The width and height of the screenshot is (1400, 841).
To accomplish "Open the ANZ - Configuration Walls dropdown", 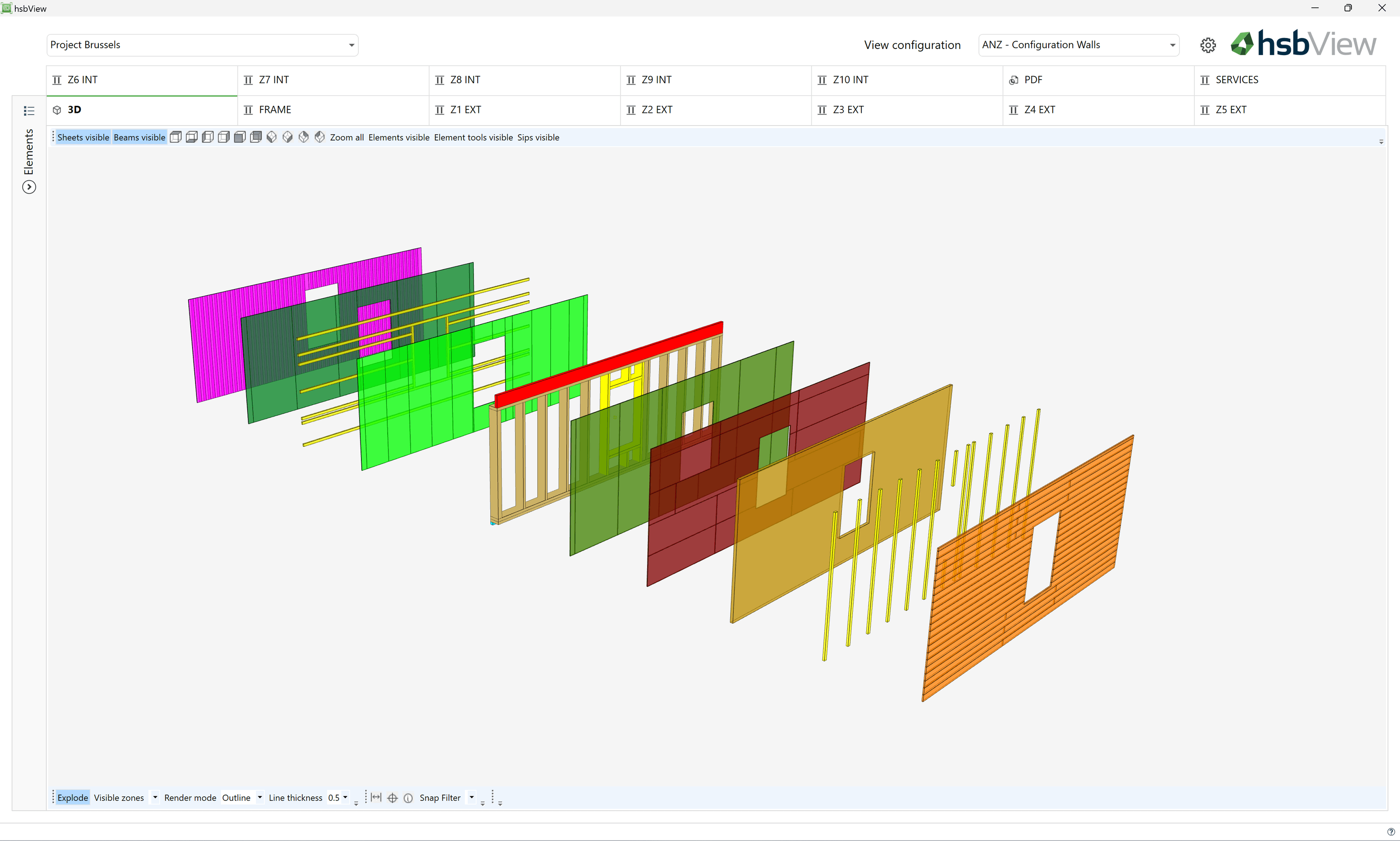I will tap(1078, 45).
